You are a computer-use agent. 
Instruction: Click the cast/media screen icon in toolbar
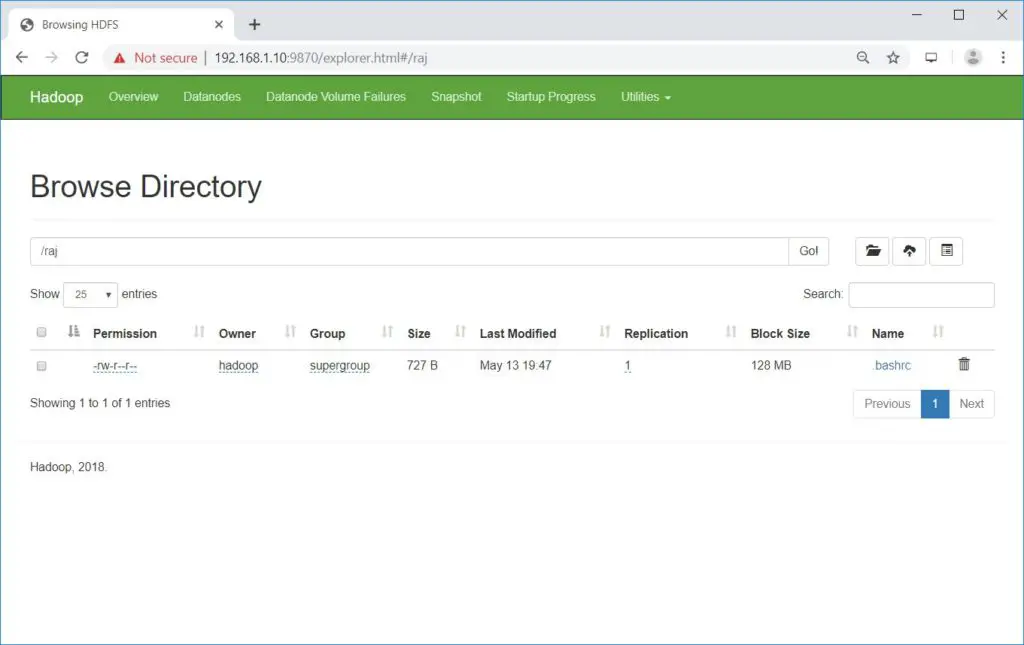931,57
